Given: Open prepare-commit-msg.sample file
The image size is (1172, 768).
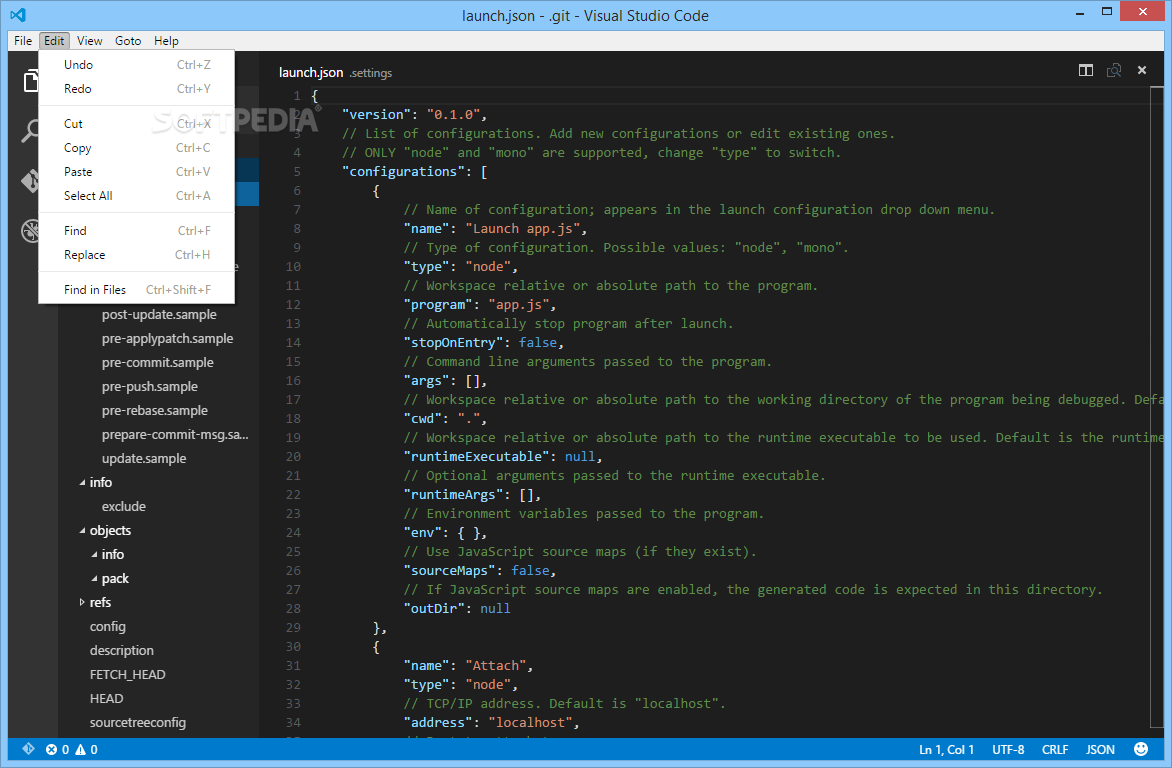Looking at the screenshot, I should (175, 434).
